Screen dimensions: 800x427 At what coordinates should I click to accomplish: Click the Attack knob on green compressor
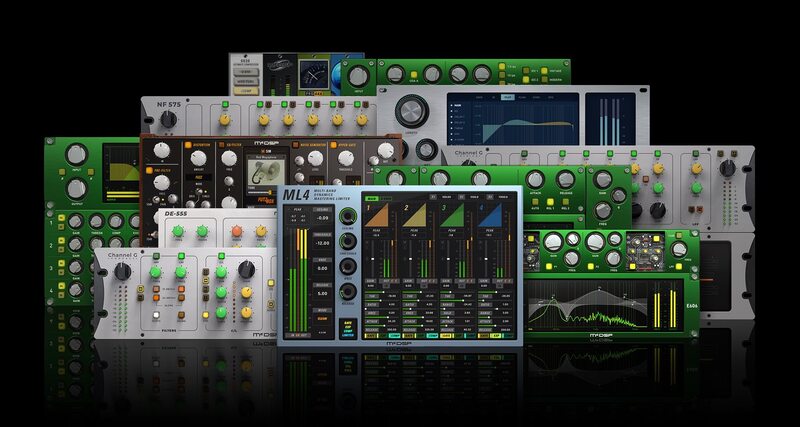[x=535, y=179]
